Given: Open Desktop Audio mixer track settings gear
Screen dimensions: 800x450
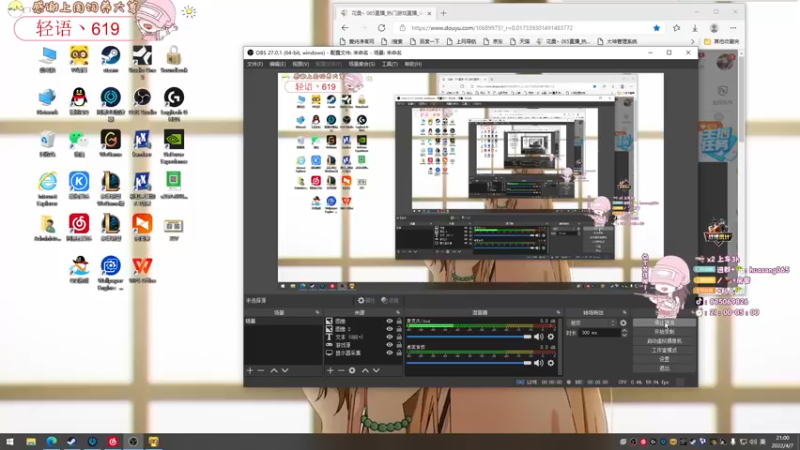Looking at the screenshot, I should tap(551, 363).
